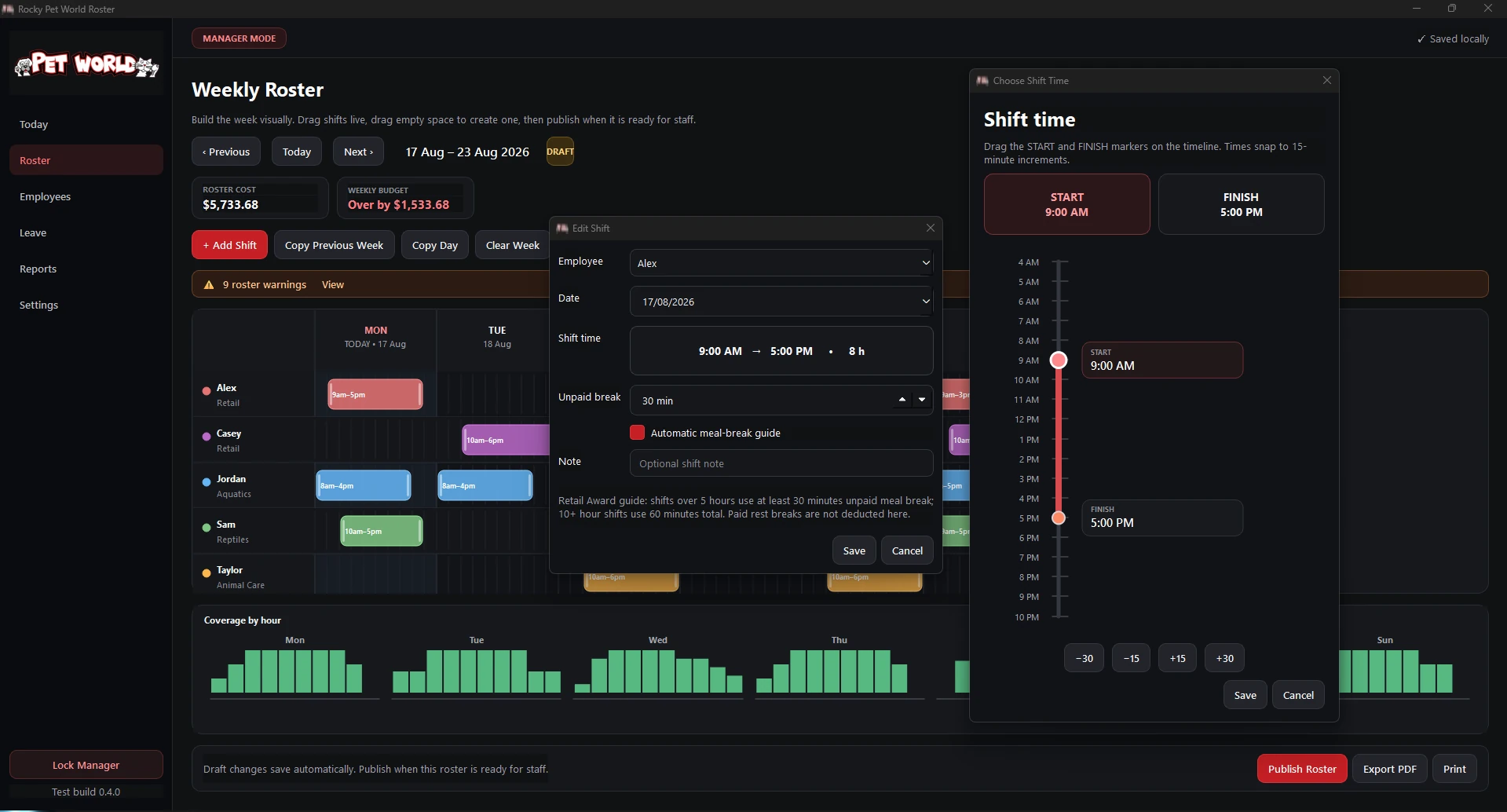Subtract 30 minutes with −30 button
Screen dimensions: 1507x812
click(1084, 658)
